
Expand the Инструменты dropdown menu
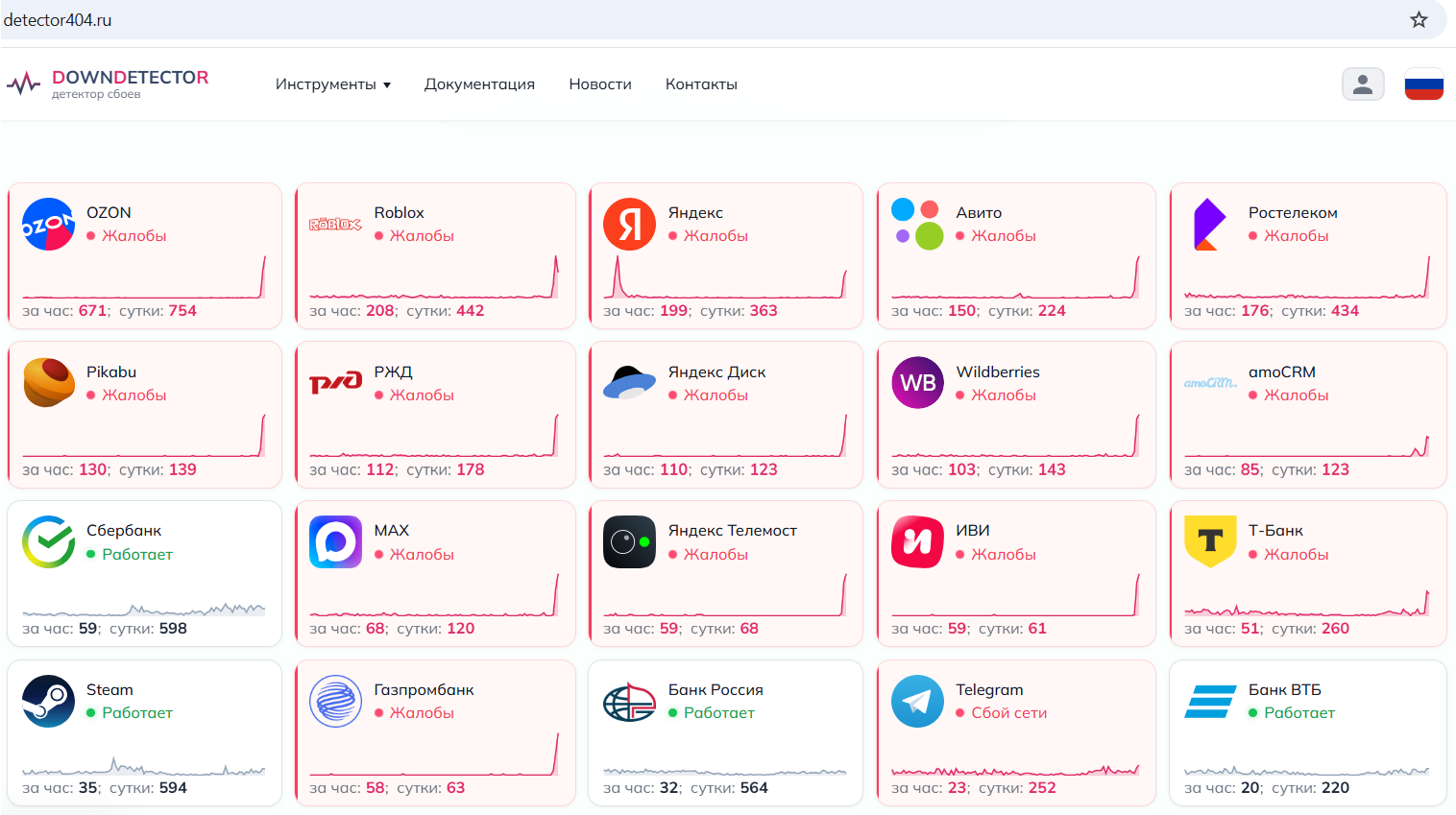(333, 84)
